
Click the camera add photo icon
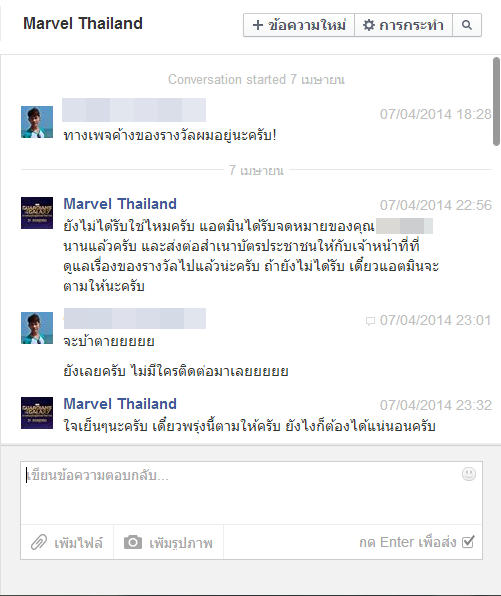click(133, 542)
